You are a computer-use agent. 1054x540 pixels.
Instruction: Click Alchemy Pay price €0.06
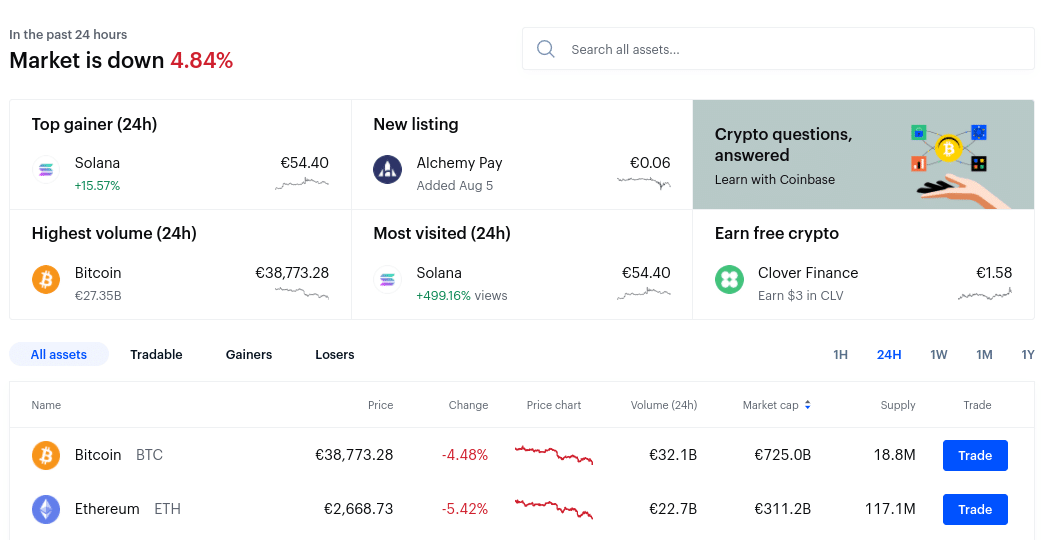(650, 163)
